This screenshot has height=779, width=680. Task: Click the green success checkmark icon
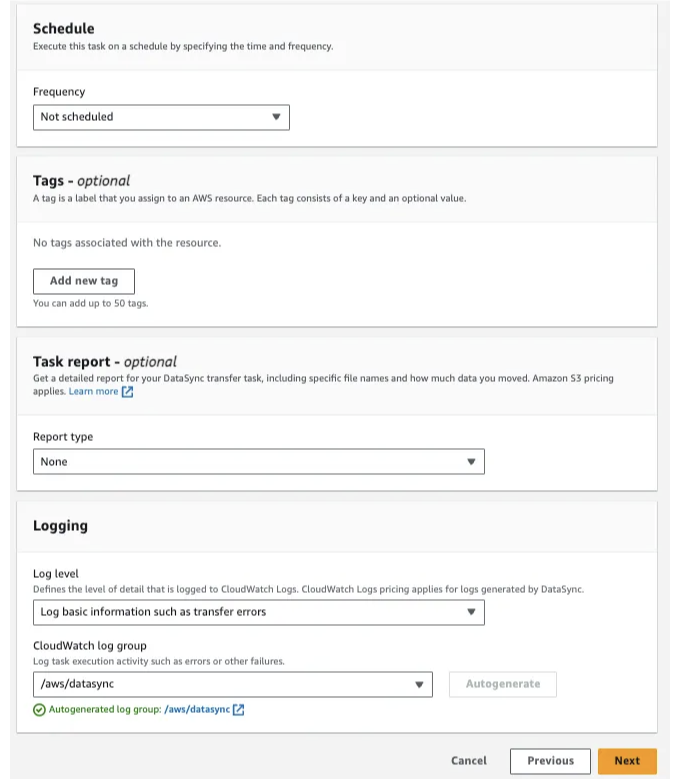coord(39,710)
